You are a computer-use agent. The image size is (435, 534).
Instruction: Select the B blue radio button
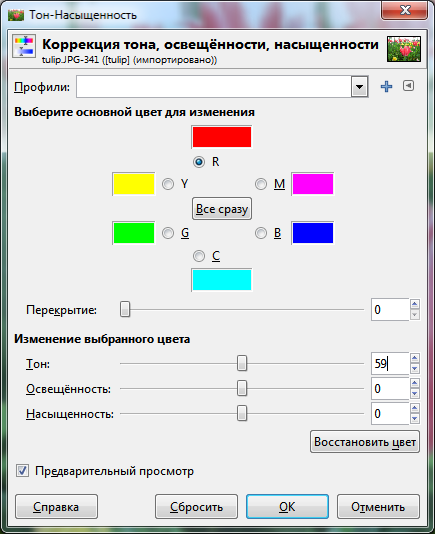[261, 233]
